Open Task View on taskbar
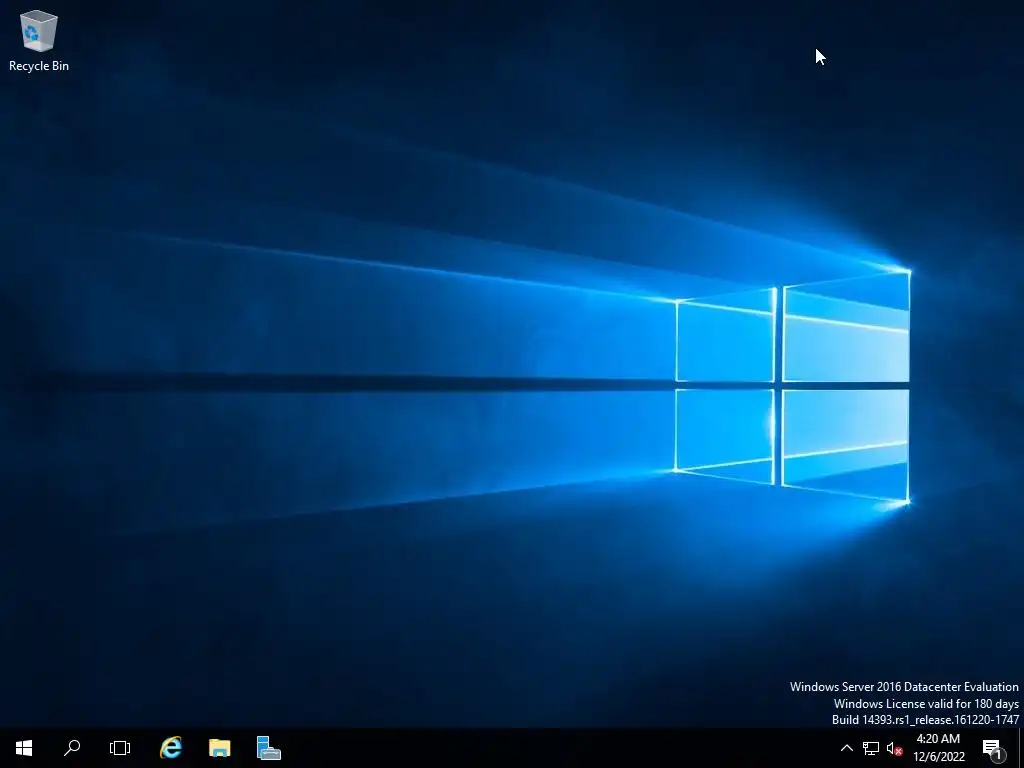The height and width of the screenshot is (768, 1024). coord(120,748)
